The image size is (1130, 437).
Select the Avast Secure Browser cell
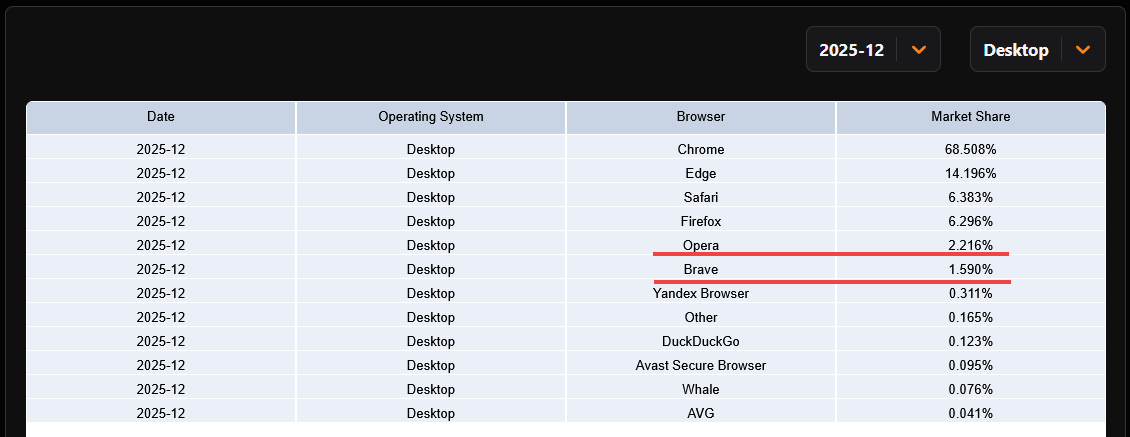click(701, 366)
